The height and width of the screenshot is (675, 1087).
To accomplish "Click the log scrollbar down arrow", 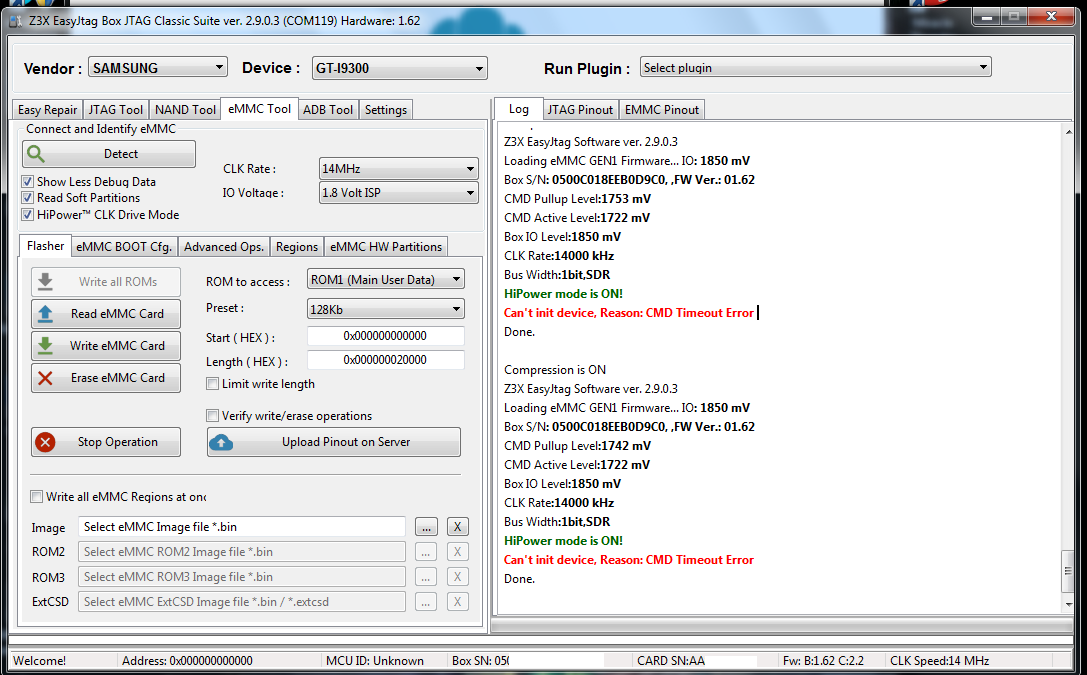I will click(x=1068, y=605).
